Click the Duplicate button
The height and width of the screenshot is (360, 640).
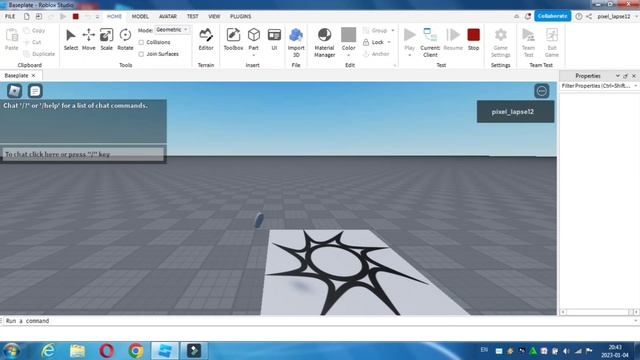coord(39,54)
